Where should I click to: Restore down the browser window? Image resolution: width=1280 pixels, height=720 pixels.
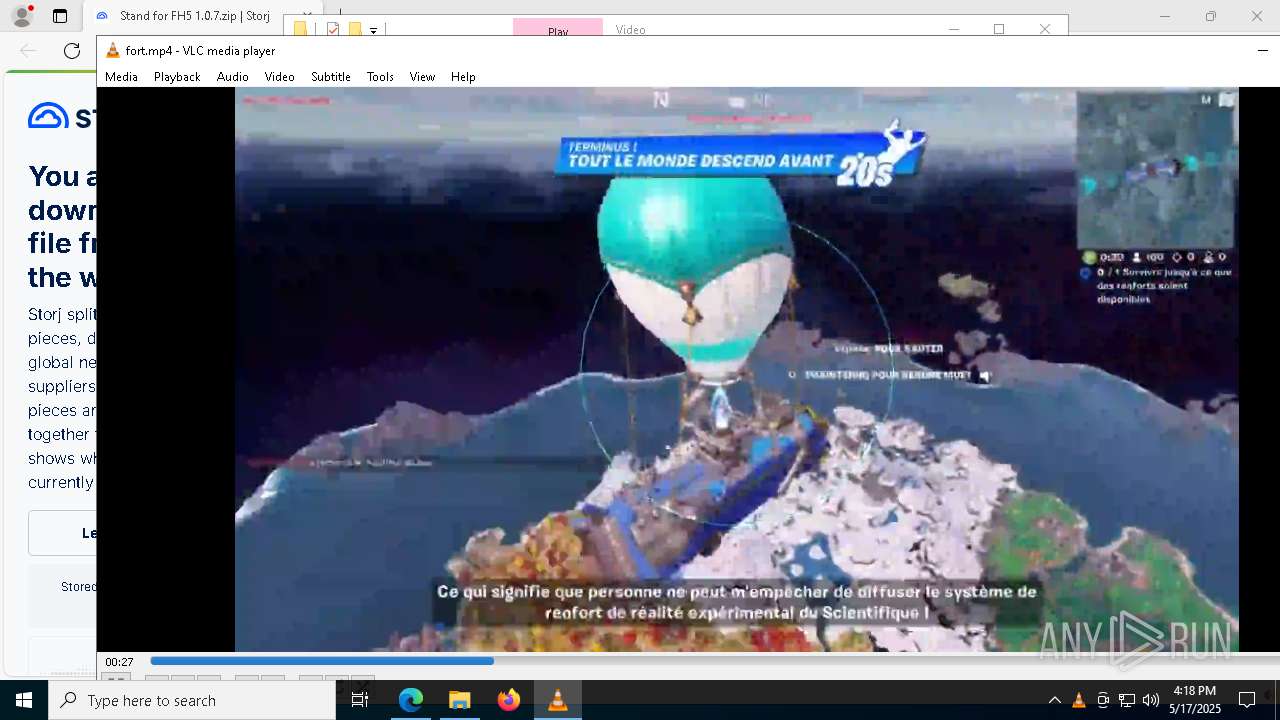coord(1211,16)
